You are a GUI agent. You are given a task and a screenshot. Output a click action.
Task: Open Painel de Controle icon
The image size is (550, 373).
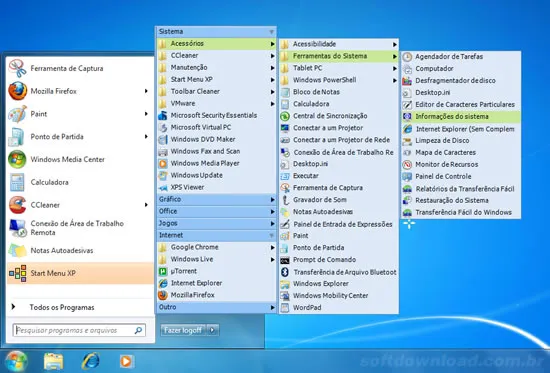(407, 176)
